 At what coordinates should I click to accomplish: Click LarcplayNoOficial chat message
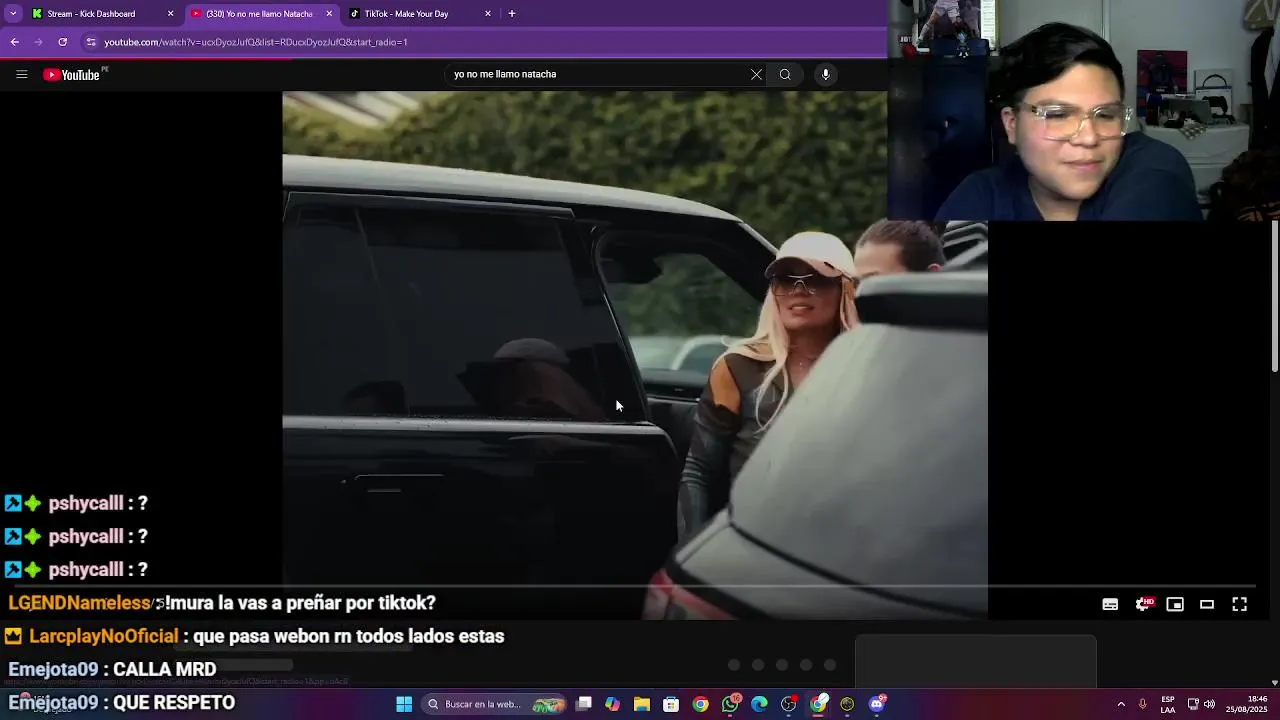click(x=254, y=636)
